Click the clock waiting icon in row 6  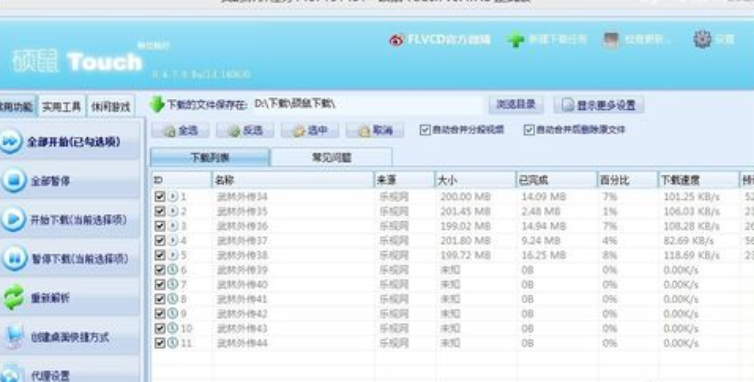coord(173,269)
